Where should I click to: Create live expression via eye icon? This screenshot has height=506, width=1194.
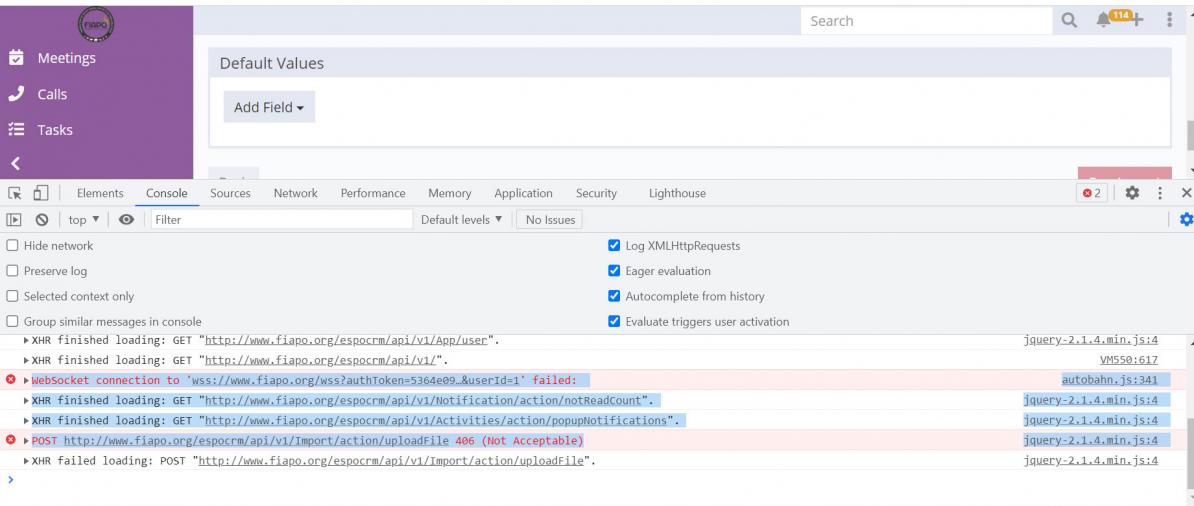pyautogui.click(x=126, y=219)
